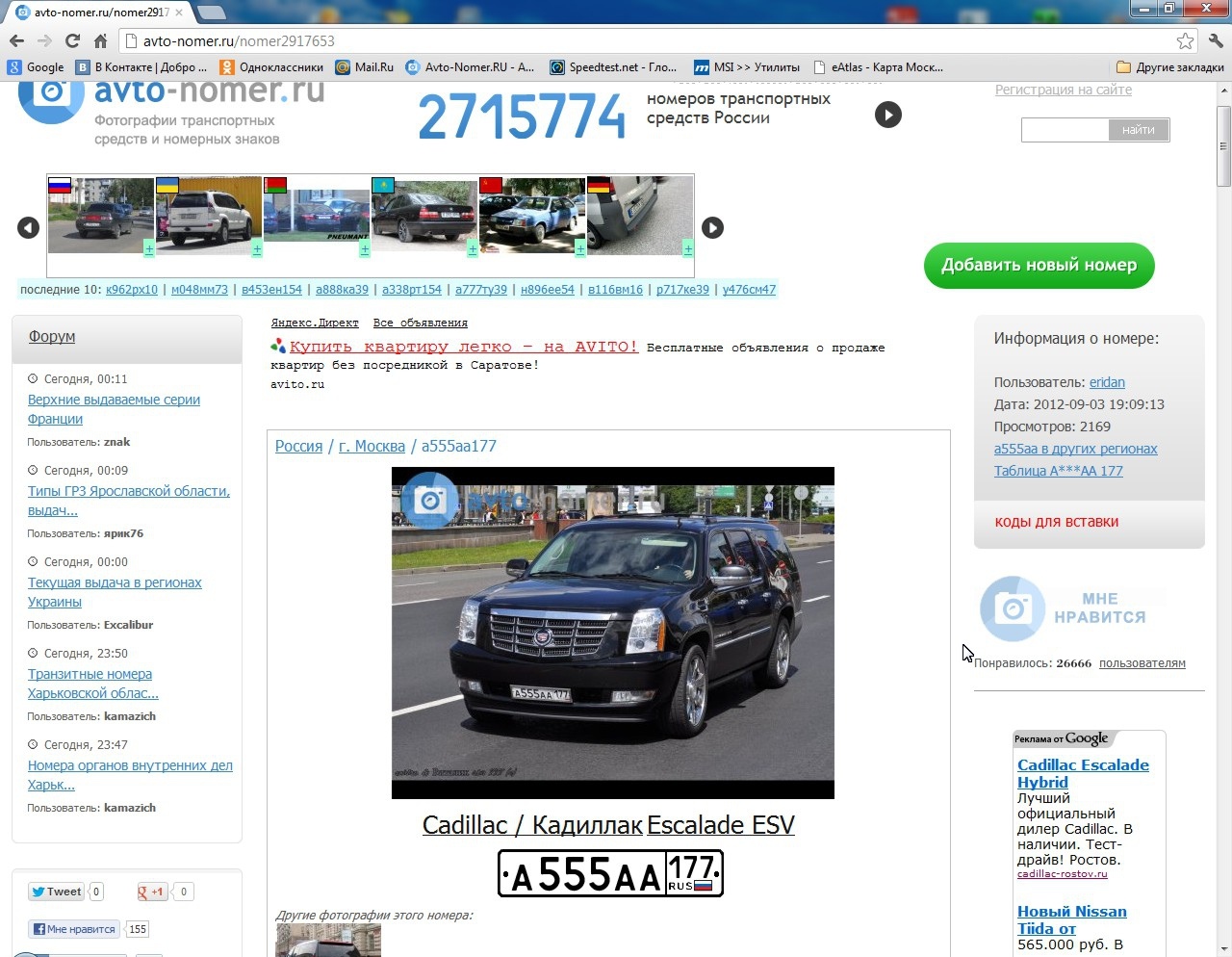Expand 'коды для вставки' section
This screenshot has width=1232, height=957.
1056,522
